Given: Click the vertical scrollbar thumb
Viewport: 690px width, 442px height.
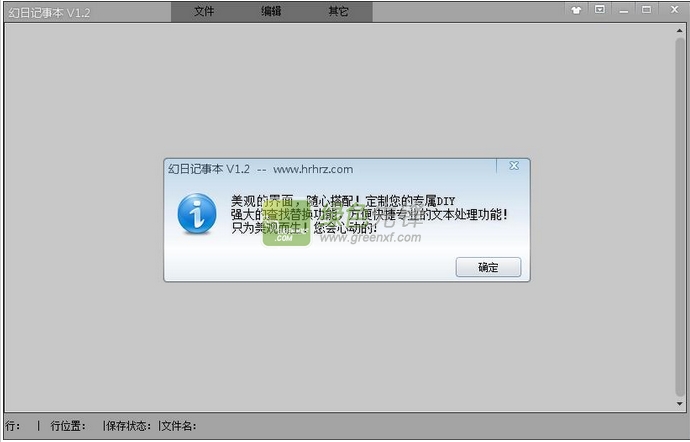Looking at the screenshot, I should click(680, 217).
